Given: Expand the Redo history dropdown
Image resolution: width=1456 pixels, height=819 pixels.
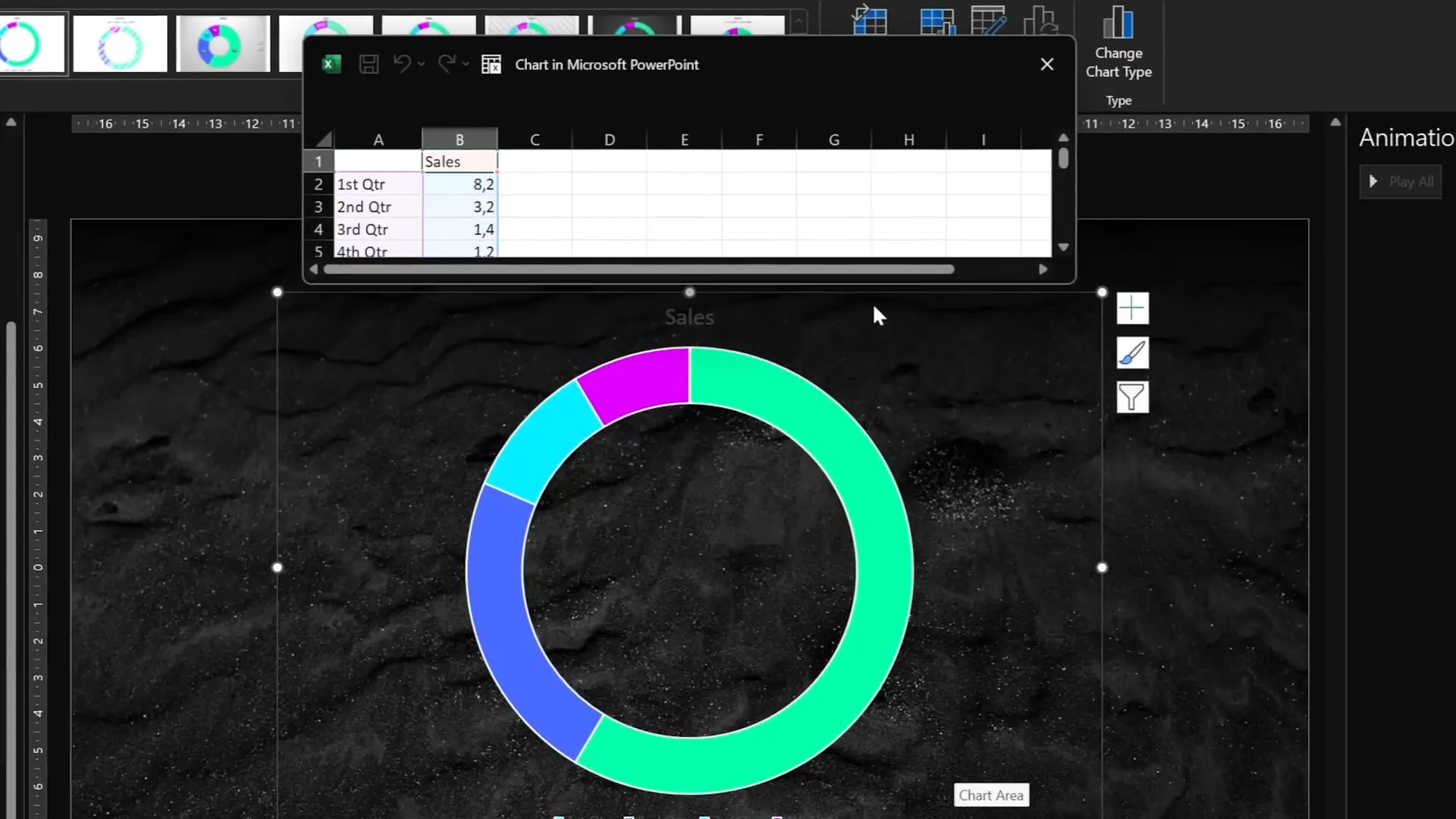Looking at the screenshot, I should tap(466, 64).
